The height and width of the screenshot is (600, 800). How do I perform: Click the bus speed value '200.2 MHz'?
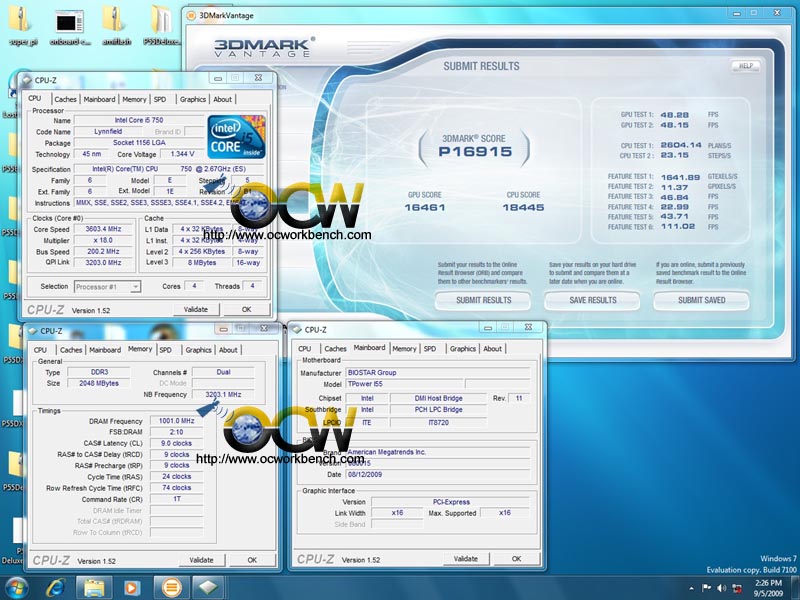point(103,252)
